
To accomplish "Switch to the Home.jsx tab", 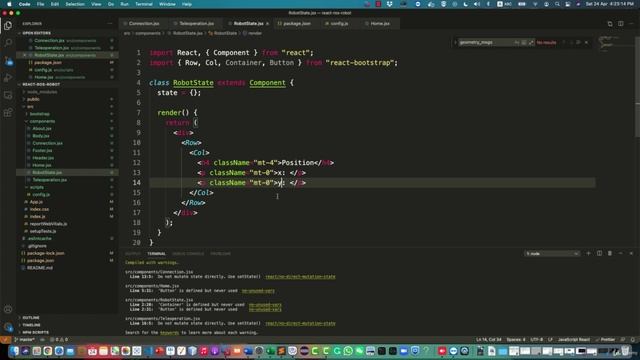I will click(380, 24).
